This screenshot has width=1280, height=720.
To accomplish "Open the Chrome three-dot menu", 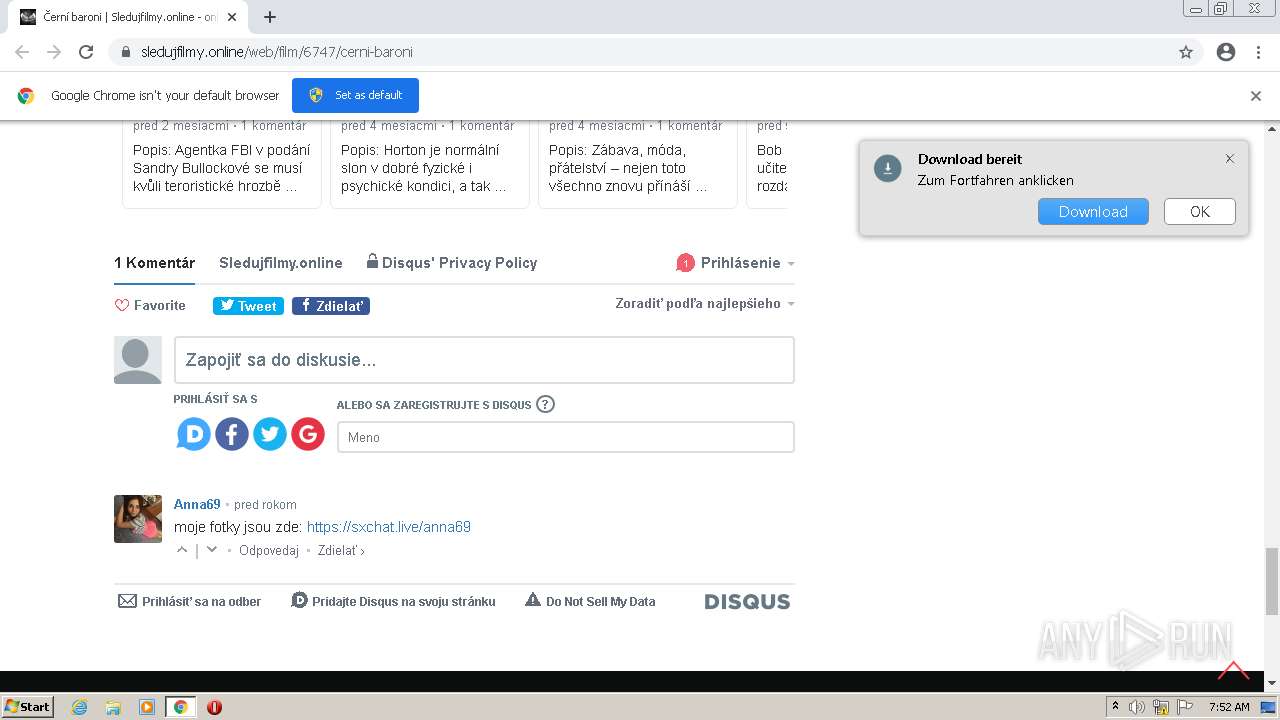I will 1258,52.
